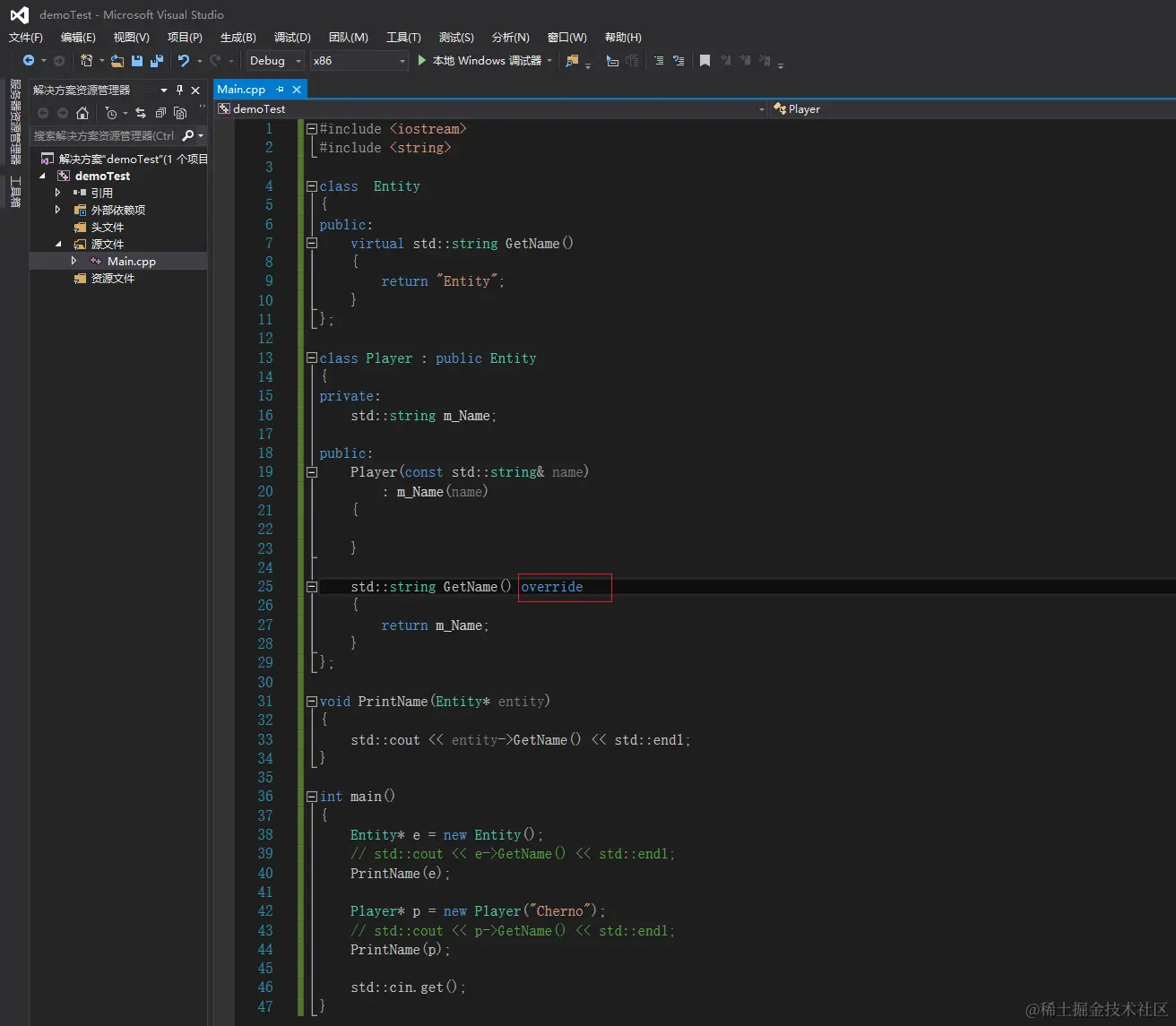Open the 项目(P) menu
Screen dimensions: 1176x1026
click(x=185, y=38)
